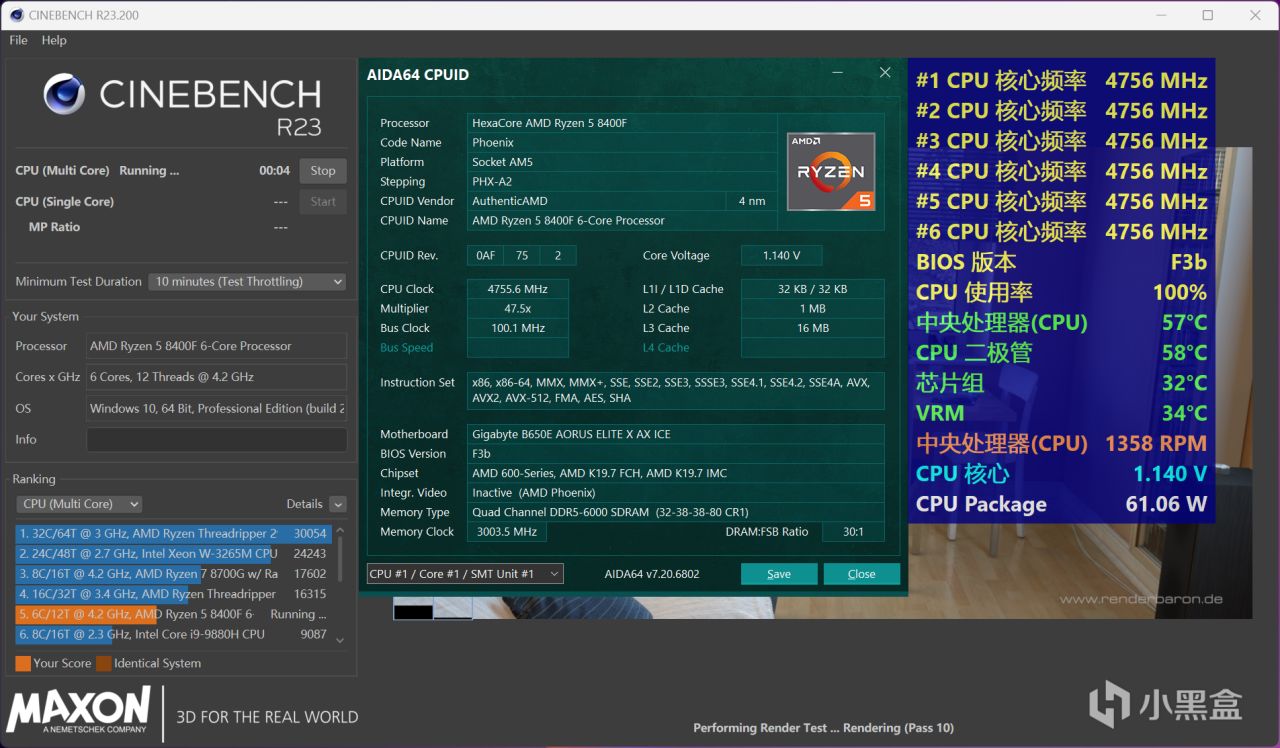Image resolution: width=1280 pixels, height=748 pixels.
Task: Click the DRAM:FSB Ratio value '30:1'
Action: coord(853,532)
